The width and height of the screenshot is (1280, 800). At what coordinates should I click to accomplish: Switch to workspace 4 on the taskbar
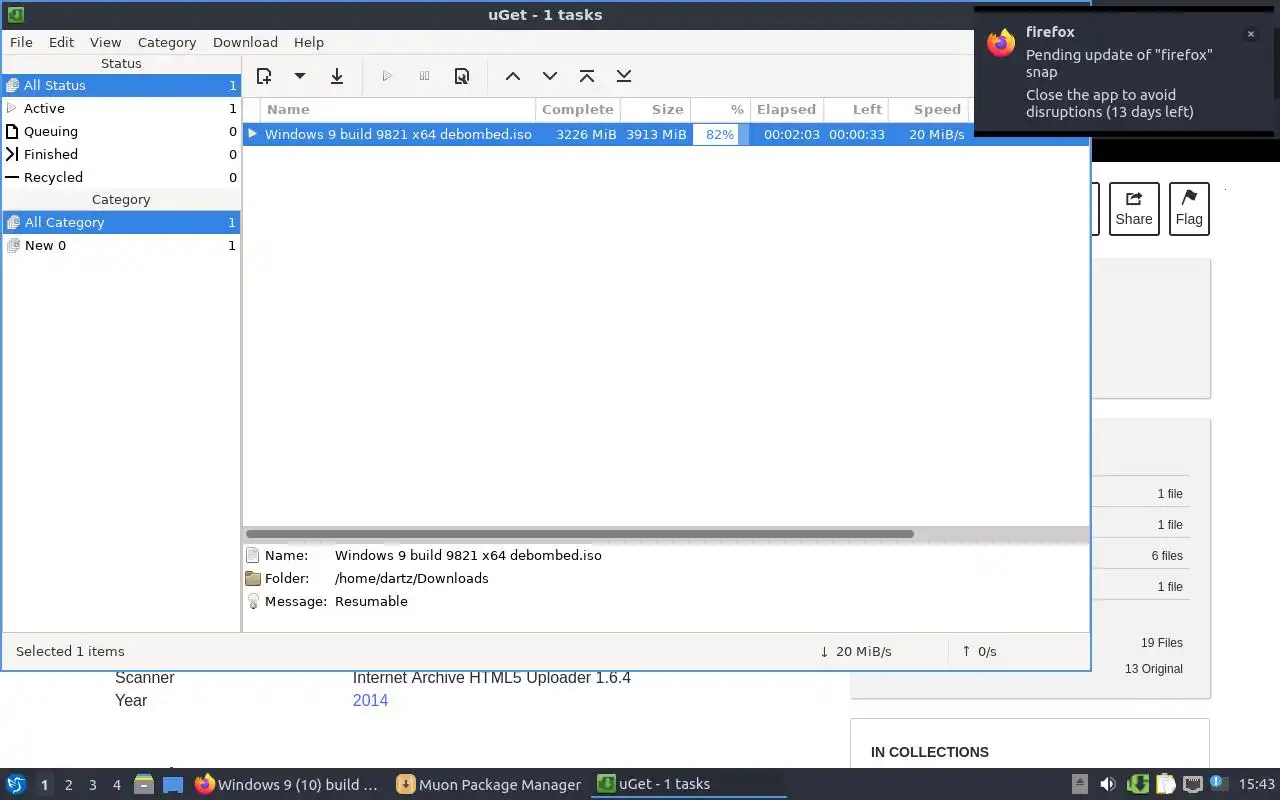pyautogui.click(x=116, y=785)
